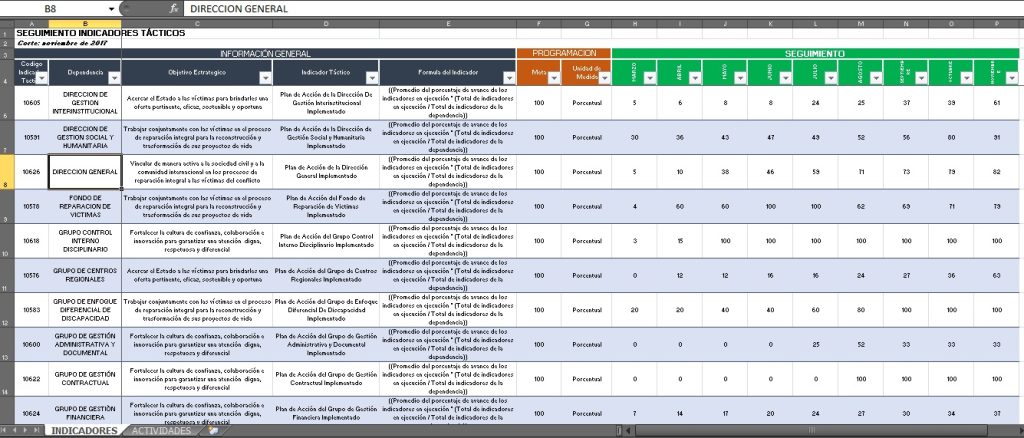Open the Unidad de Medida filter dropdown
This screenshot has height=438, width=1024.
click(x=604, y=78)
